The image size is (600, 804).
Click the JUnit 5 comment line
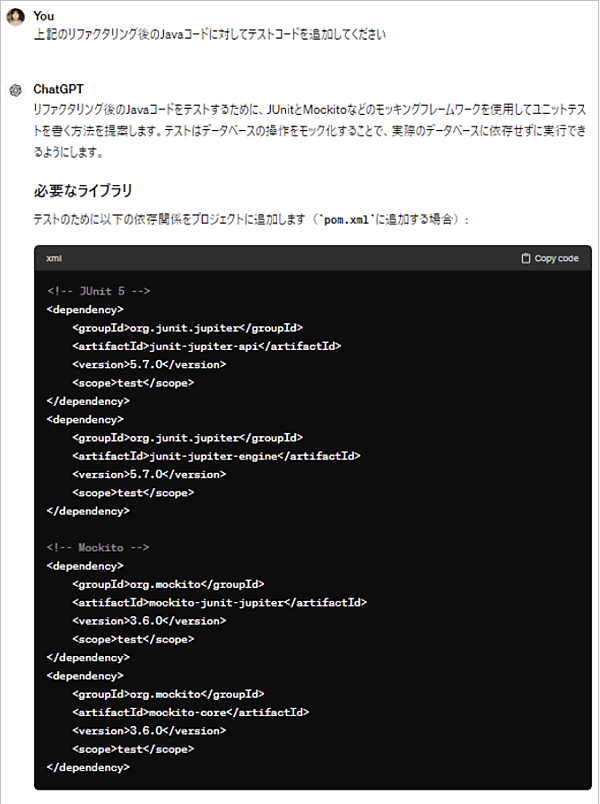point(98,291)
